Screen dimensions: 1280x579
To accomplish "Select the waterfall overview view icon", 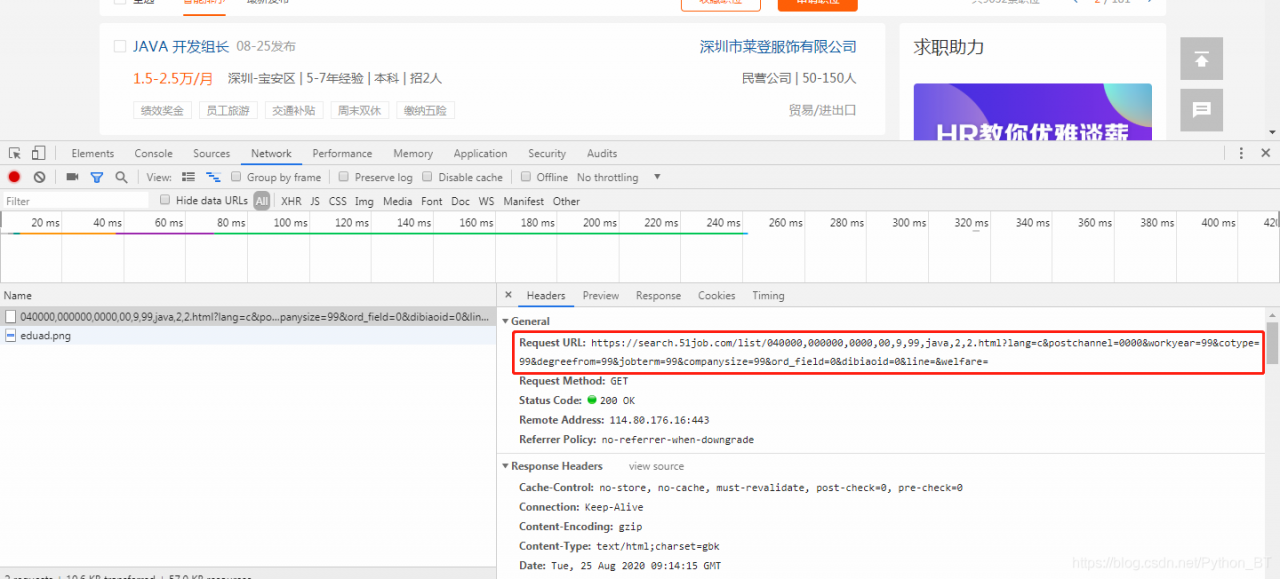I will point(213,177).
